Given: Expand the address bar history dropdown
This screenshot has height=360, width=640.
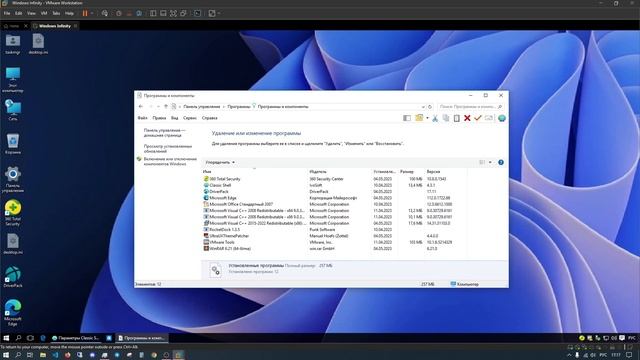Looking at the screenshot, I should [423, 107].
